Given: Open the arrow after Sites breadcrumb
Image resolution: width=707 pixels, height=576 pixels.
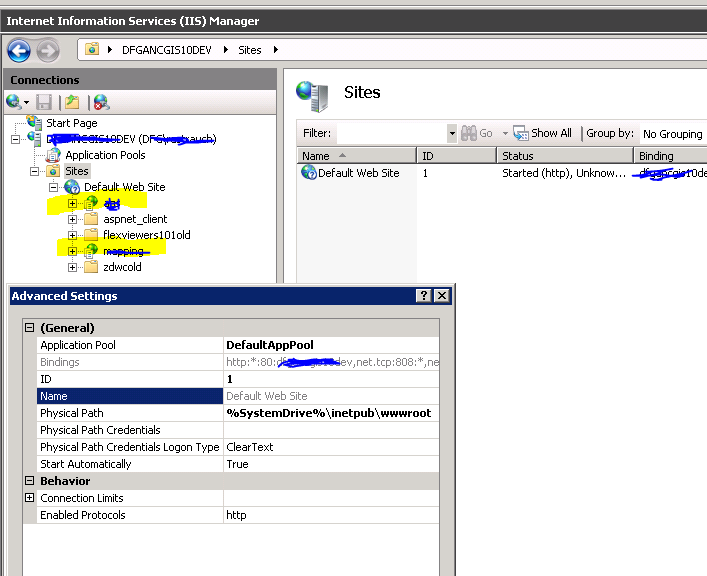Looking at the screenshot, I should pos(275,50).
